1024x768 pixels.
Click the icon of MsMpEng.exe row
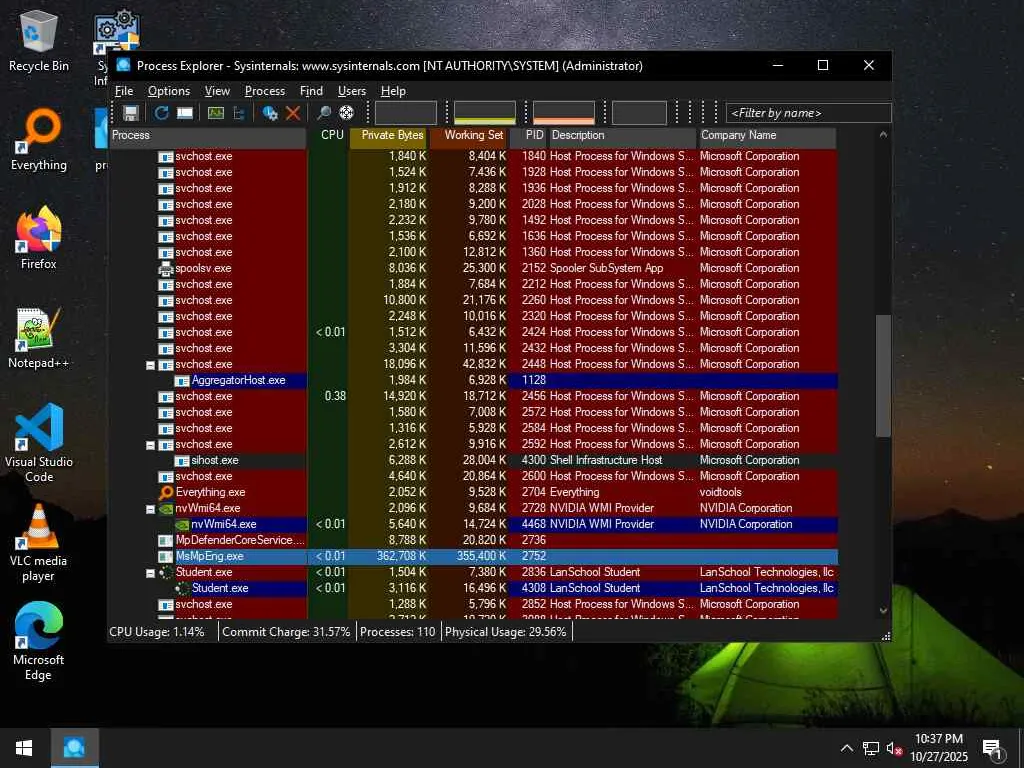(x=166, y=556)
